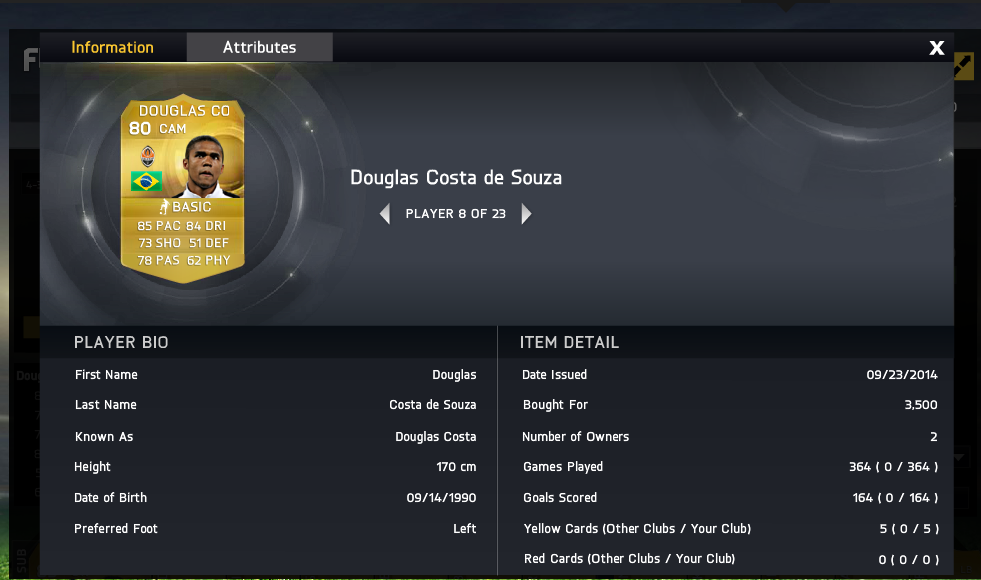Go to next player with right arrow
Screen dimensions: 981x580
[526, 214]
